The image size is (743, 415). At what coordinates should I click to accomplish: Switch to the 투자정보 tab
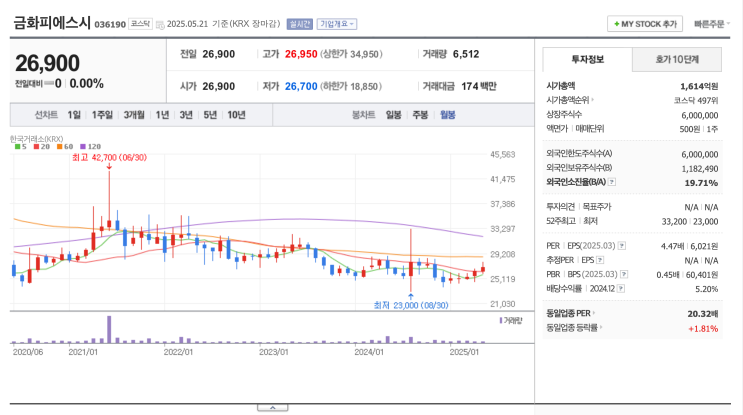coord(587,59)
